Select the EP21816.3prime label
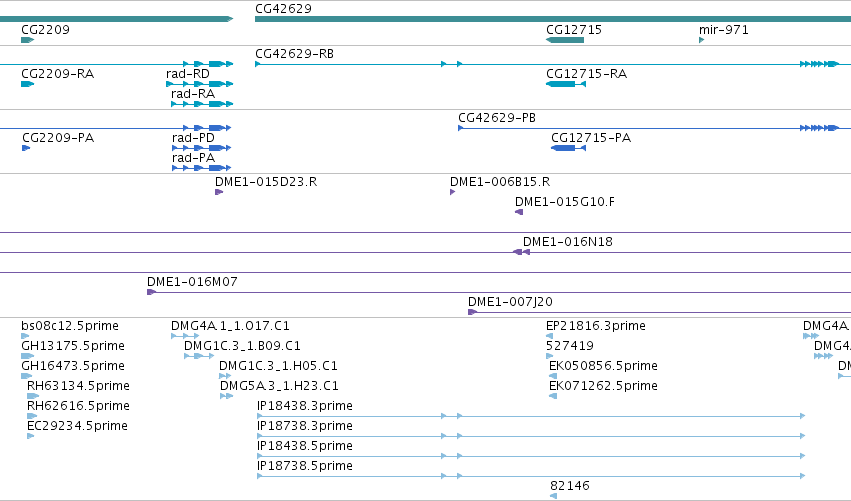Image resolution: width=851 pixels, height=501 pixels. tap(596, 326)
